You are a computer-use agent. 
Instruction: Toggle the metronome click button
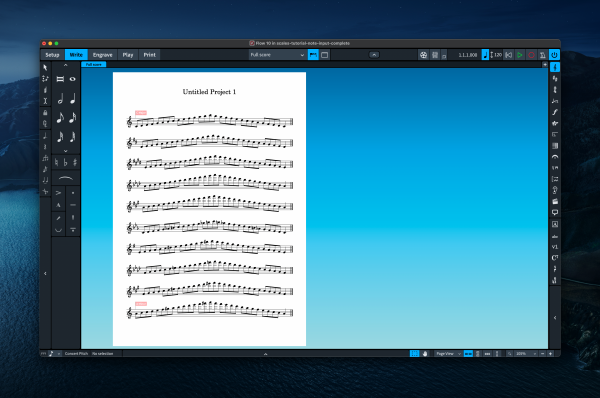click(x=543, y=55)
